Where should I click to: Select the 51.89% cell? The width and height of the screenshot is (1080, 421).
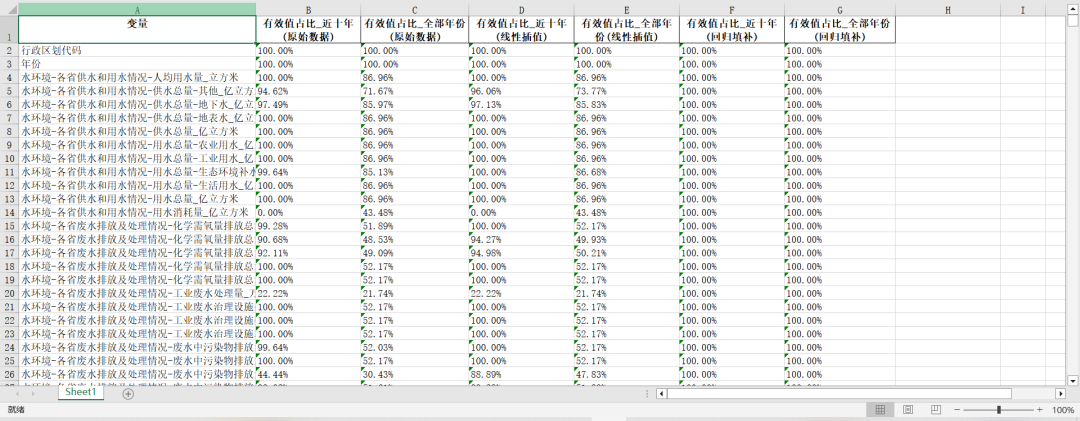click(415, 225)
